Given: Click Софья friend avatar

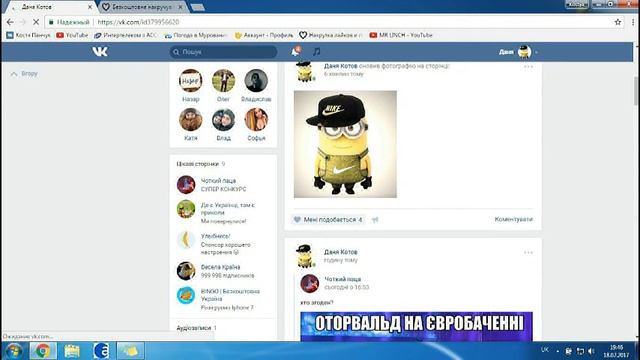Looking at the screenshot, I should point(256,120).
